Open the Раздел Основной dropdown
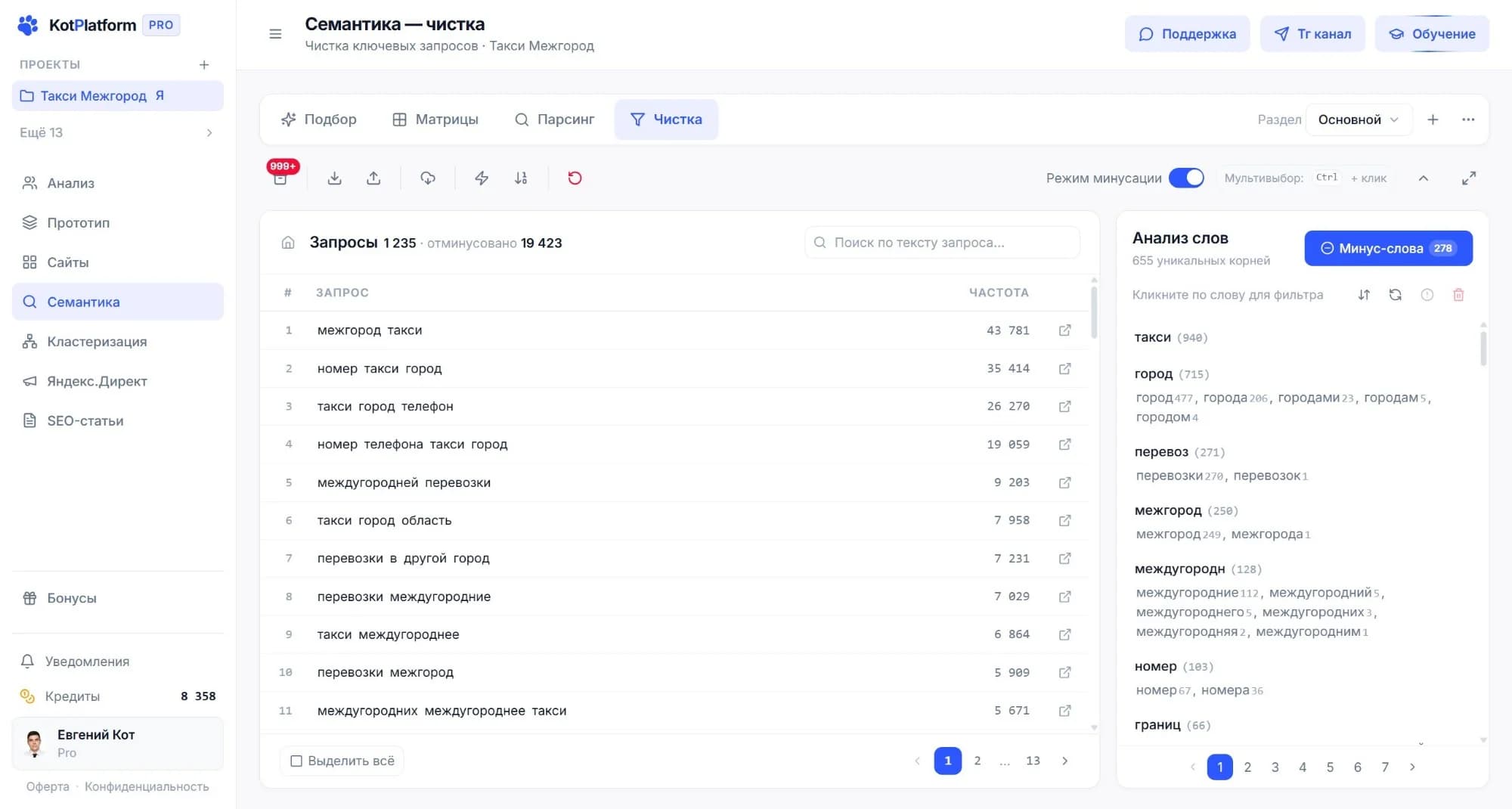1512x809 pixels. click(x=1359, y=119)
